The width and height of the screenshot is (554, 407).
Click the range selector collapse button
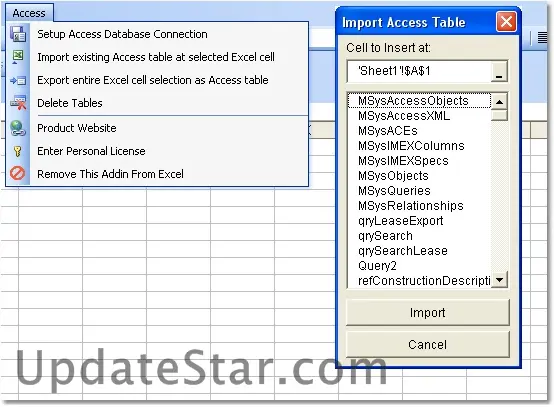(499, 72)
